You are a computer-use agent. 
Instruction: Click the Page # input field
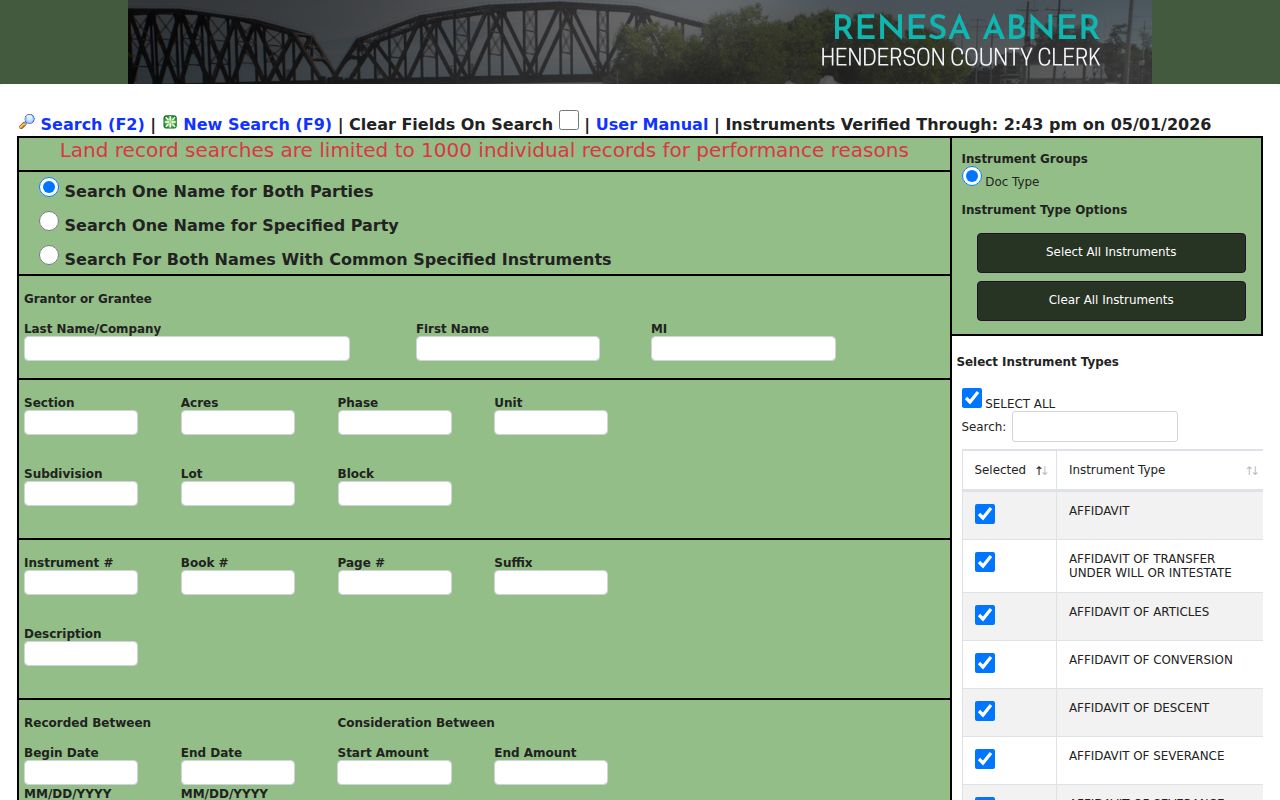click(395, 582)
